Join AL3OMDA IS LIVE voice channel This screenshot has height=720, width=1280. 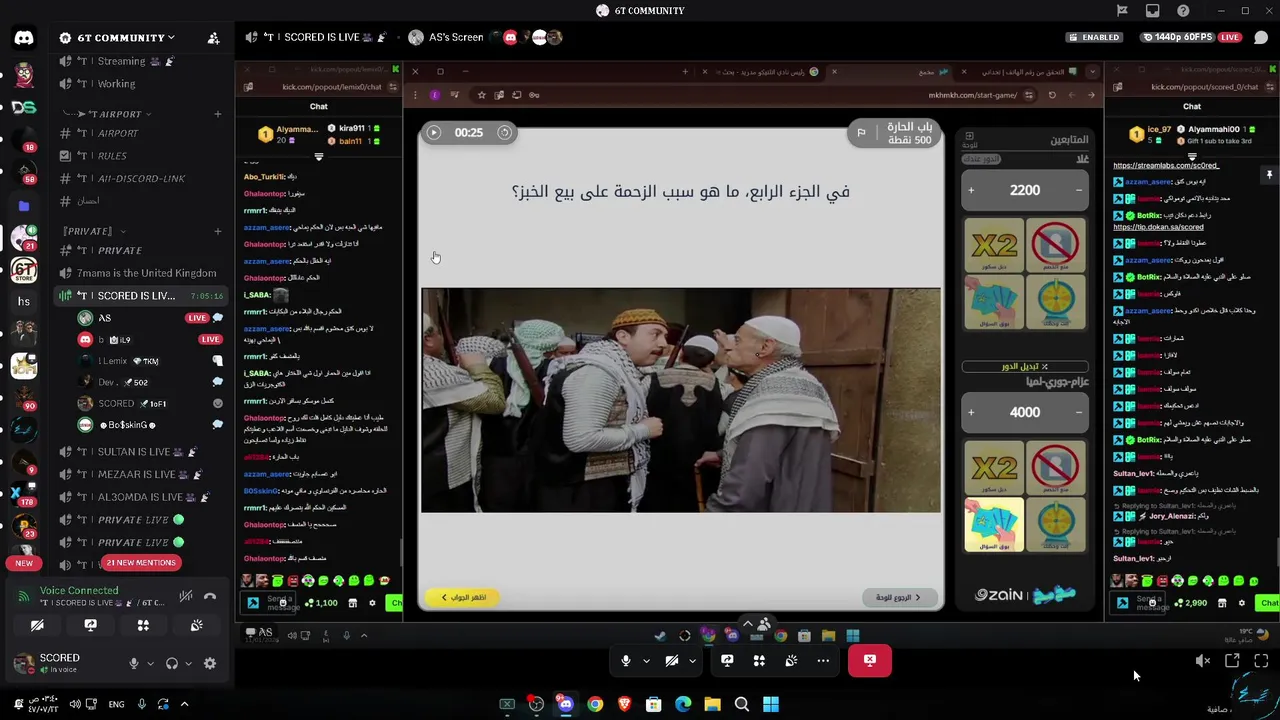click(x=140, y=497)
